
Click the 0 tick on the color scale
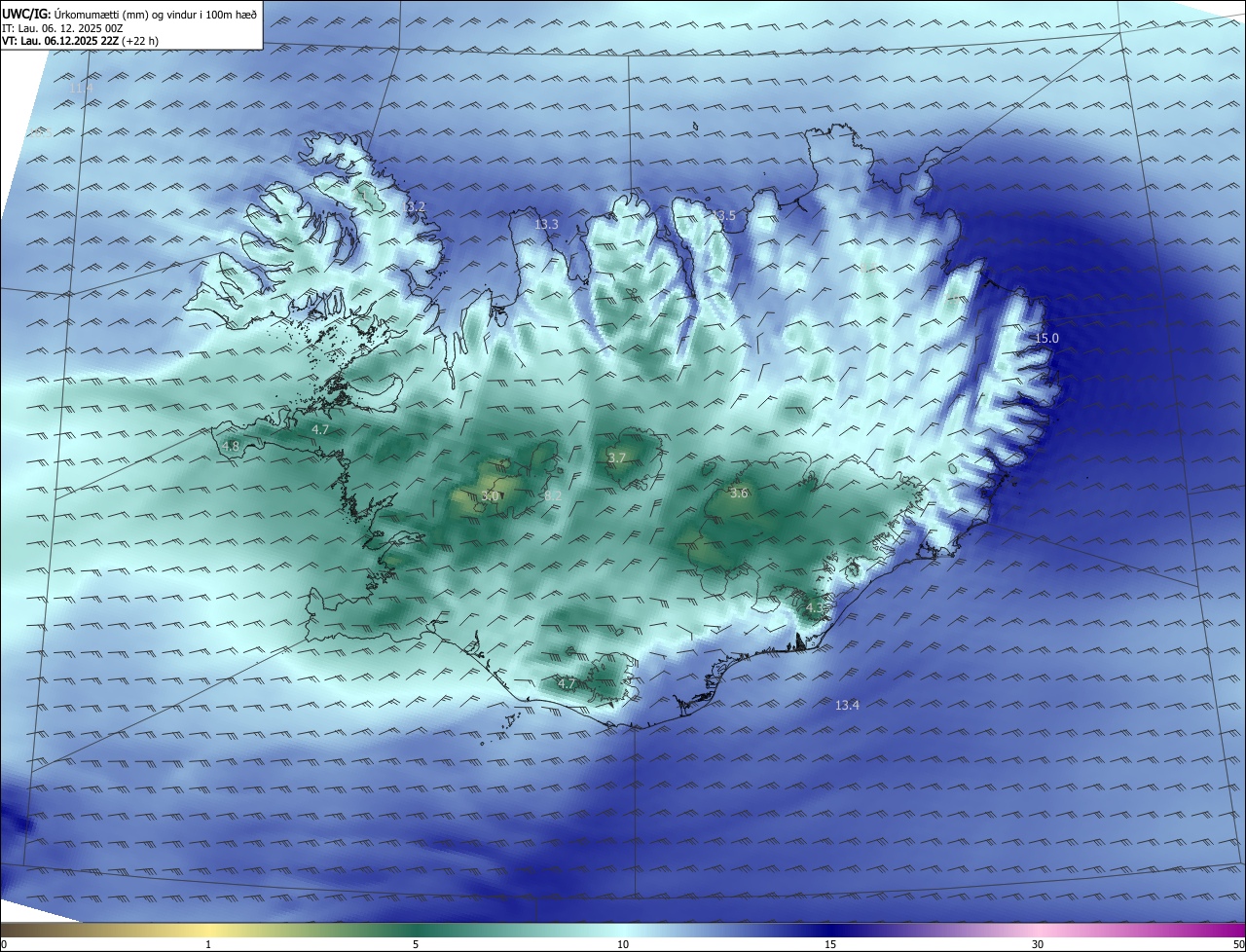[4, 944]
